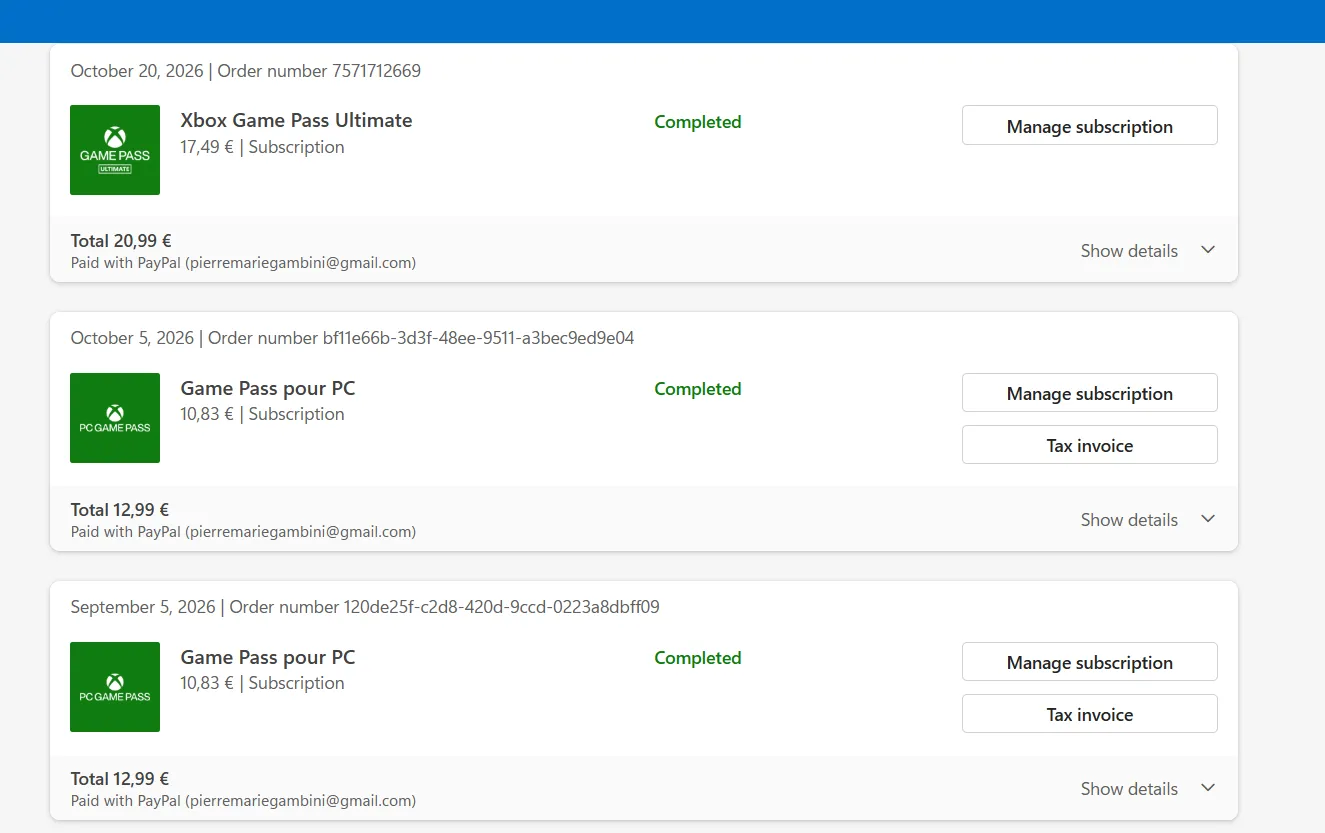Click the October 5 PC Game Pass icon
1325x833 pixels.
click(x=115, y=418)
